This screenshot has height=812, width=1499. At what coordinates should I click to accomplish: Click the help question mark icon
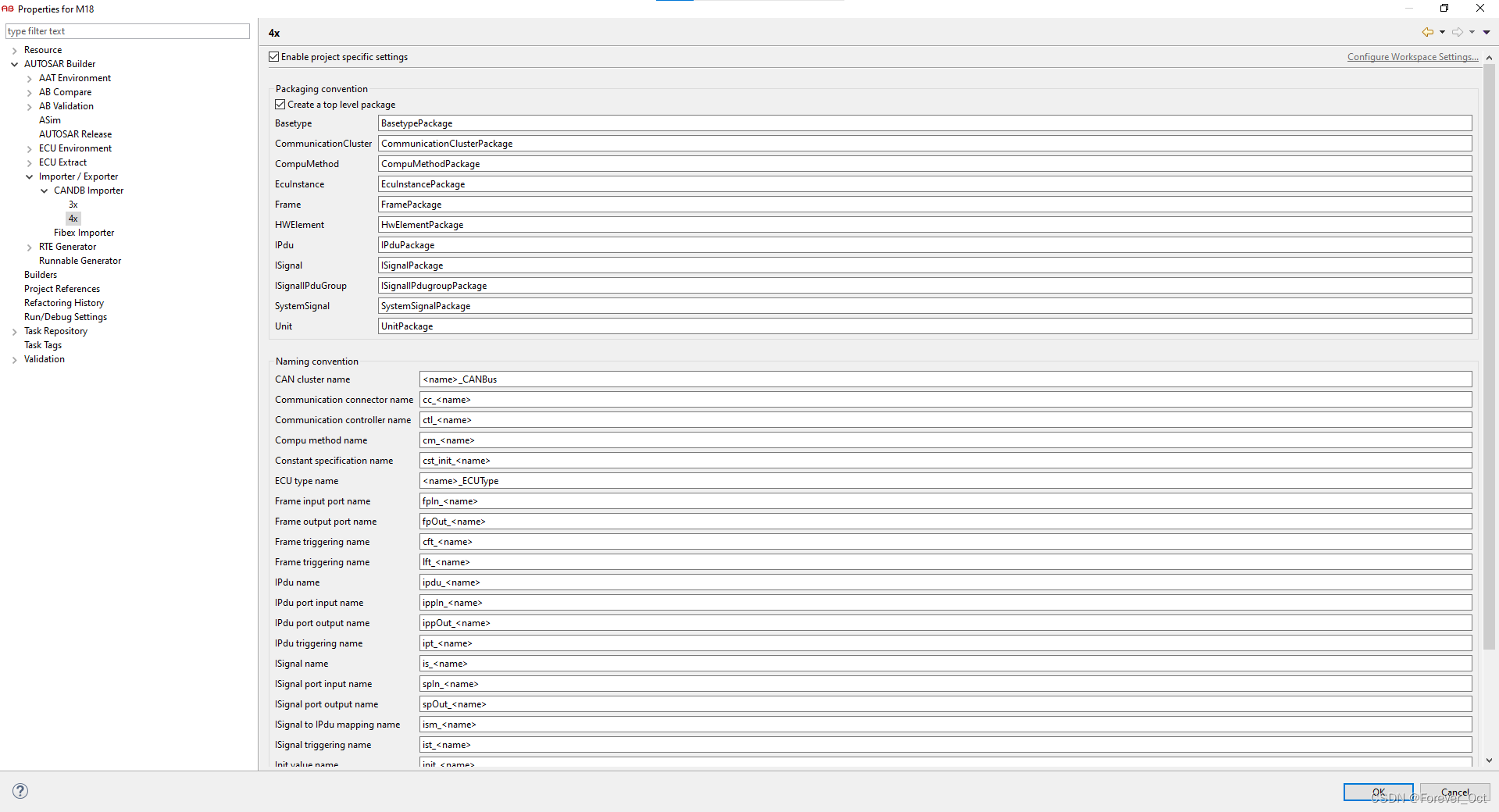[20, 791]
